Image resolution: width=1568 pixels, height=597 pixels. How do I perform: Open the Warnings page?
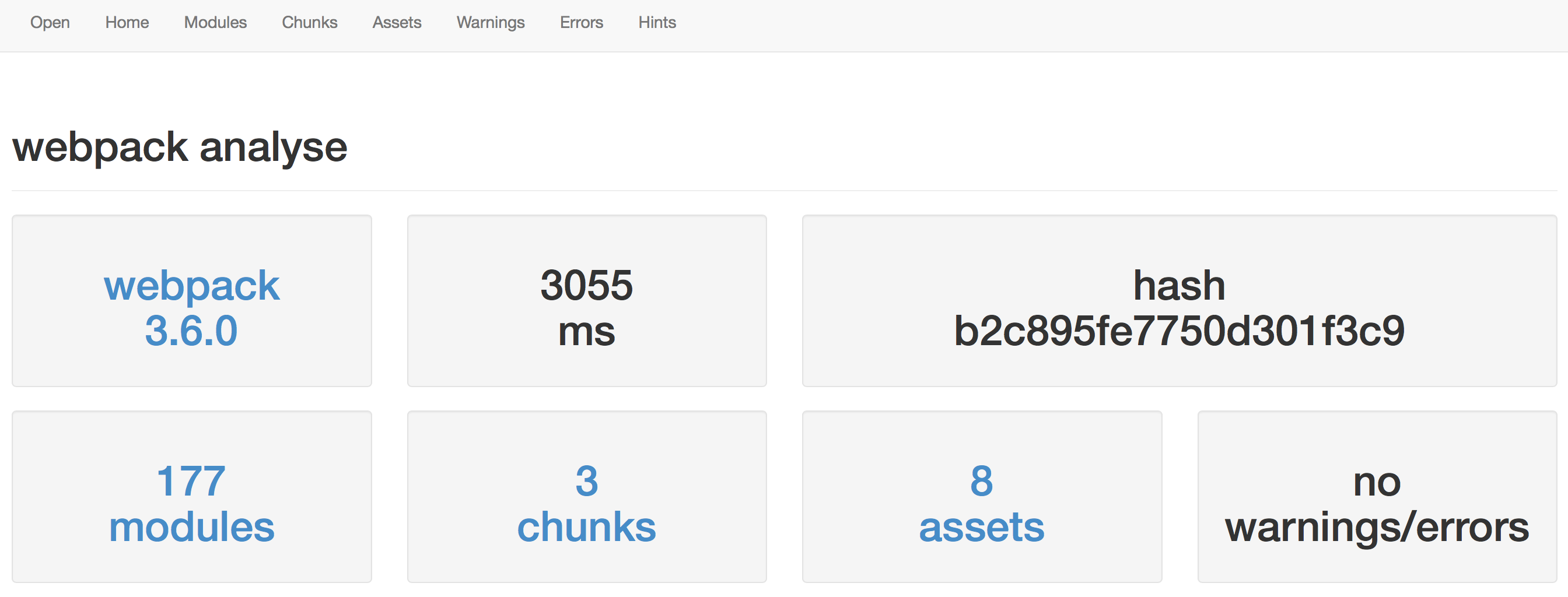pyautogui.click(x=490, y=23)
